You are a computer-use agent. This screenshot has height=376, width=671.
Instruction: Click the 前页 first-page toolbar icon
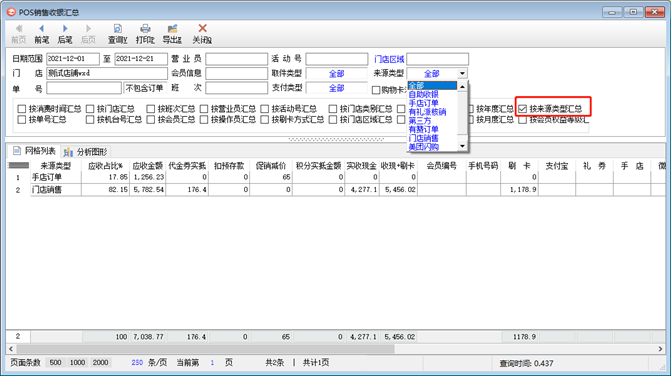click(x=18, y=29)
